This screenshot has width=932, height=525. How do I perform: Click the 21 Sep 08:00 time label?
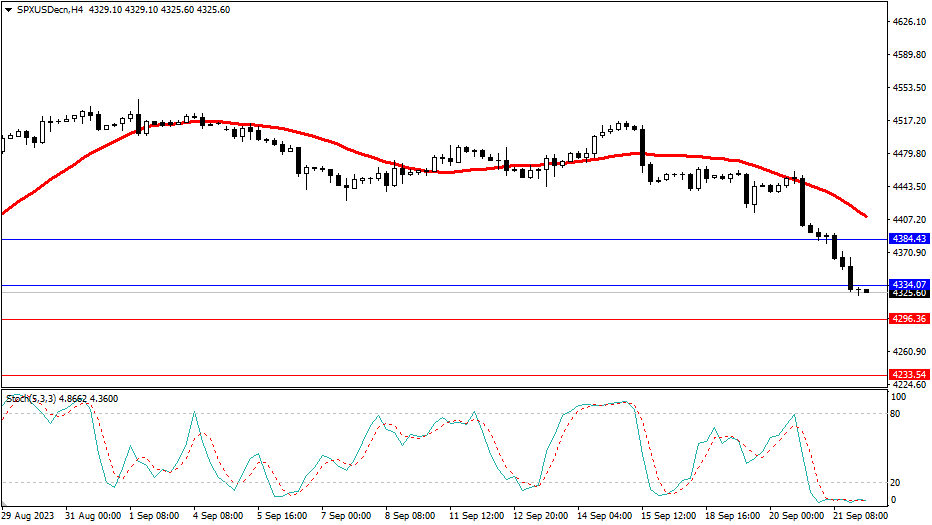click(x=858, y=517)
